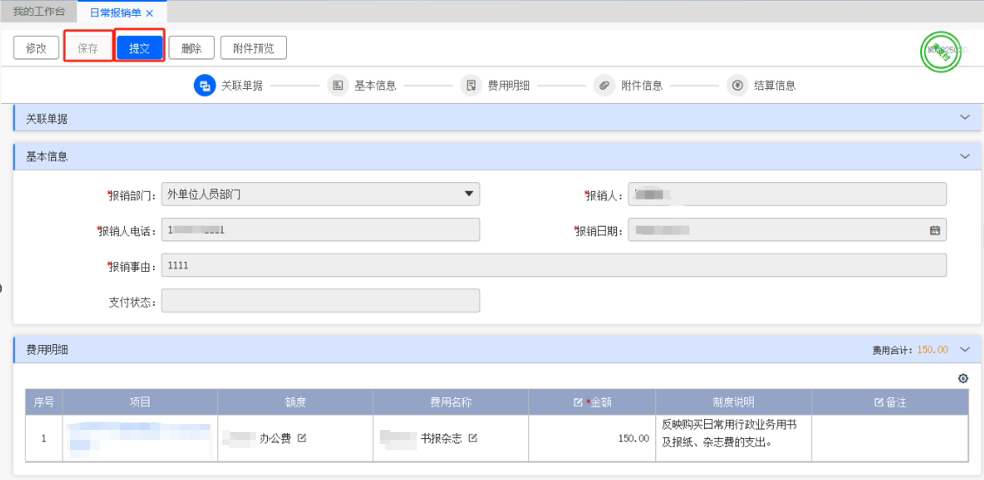Click the 提交 button

[x=138, y=48]
